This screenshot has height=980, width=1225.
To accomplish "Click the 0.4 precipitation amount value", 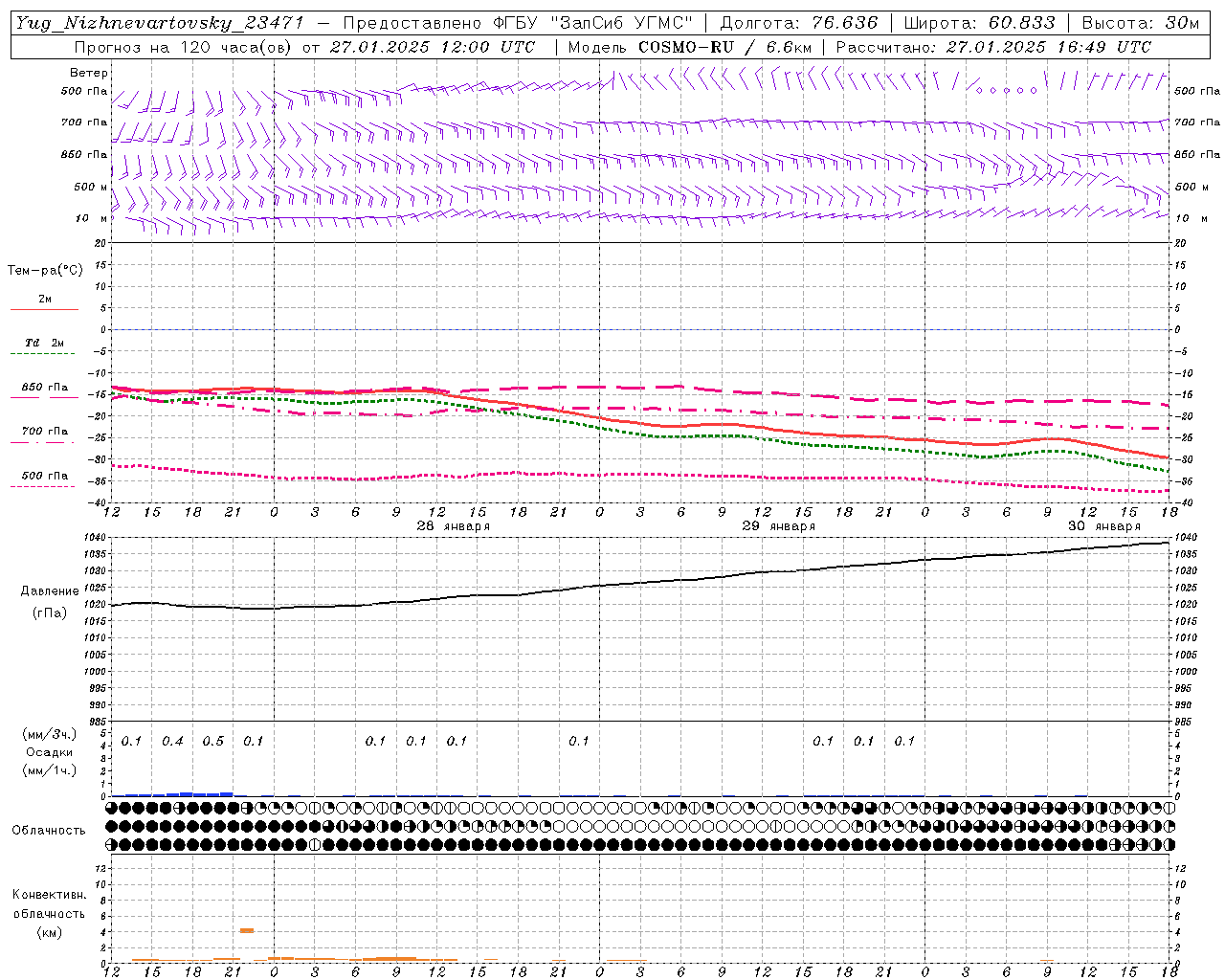I will tap(172, 742).
